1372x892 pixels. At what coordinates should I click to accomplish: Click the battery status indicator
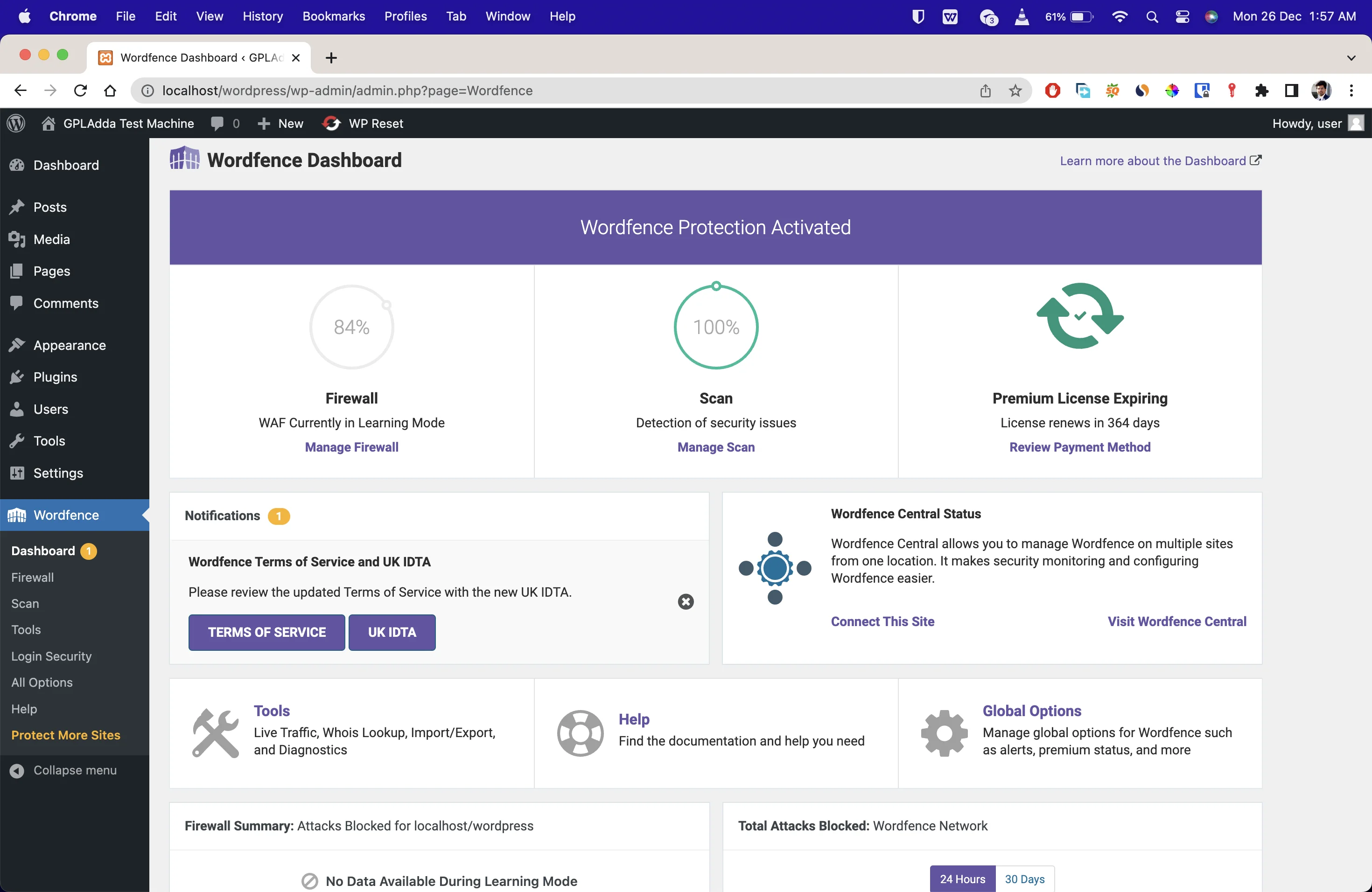pos(1069,17)
